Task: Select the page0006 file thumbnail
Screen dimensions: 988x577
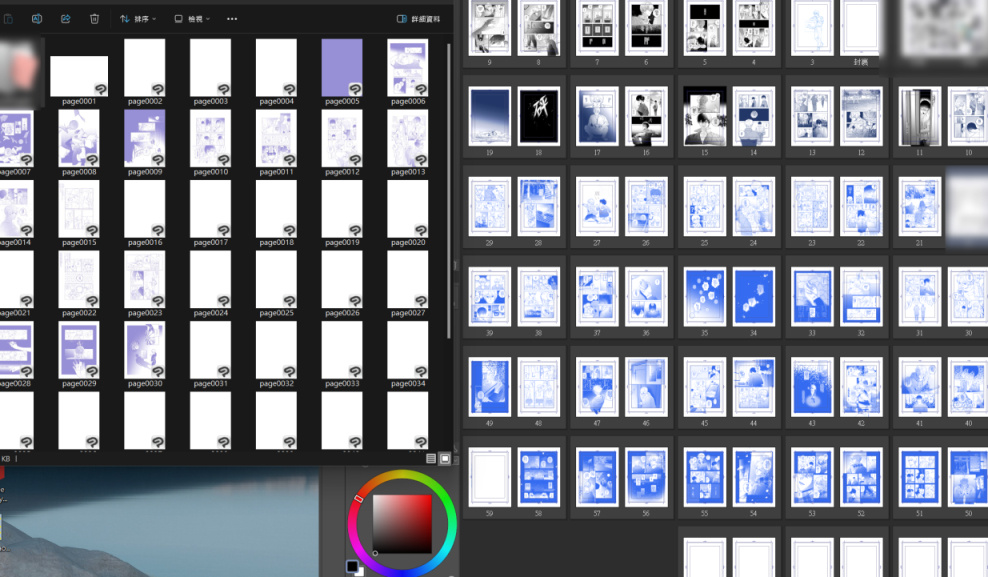Action: [x=408, y=67]
